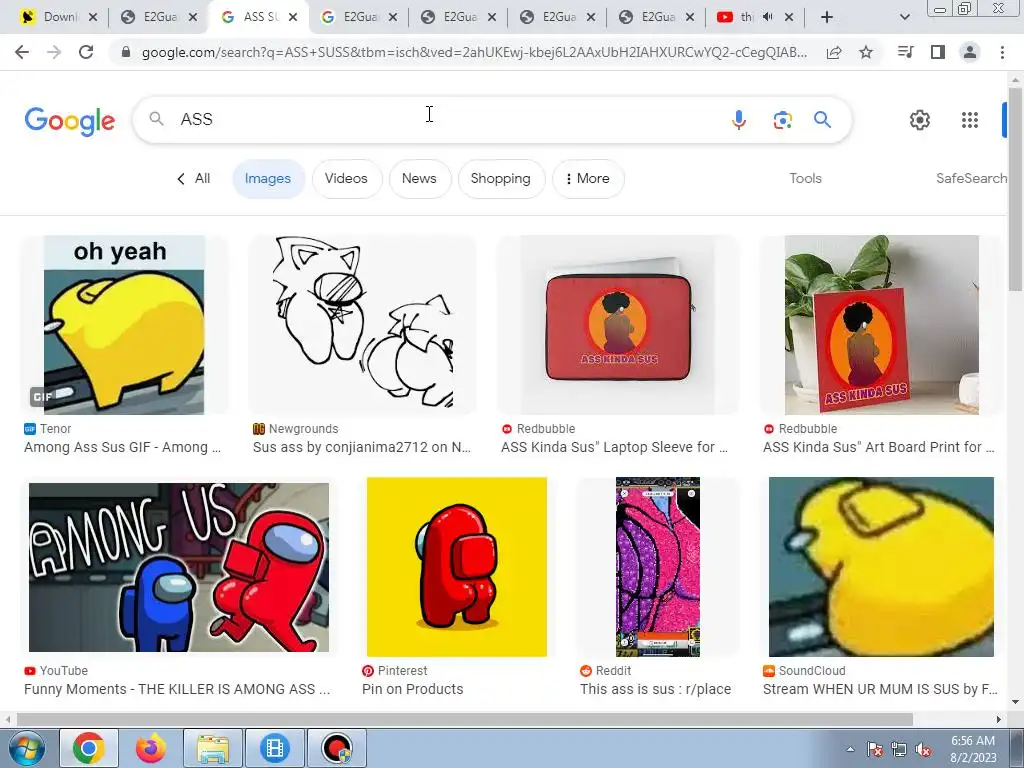Open Funny Moments YouTube result title
Viewport: 1024px width, 768px height.
[x=177, y=689]
